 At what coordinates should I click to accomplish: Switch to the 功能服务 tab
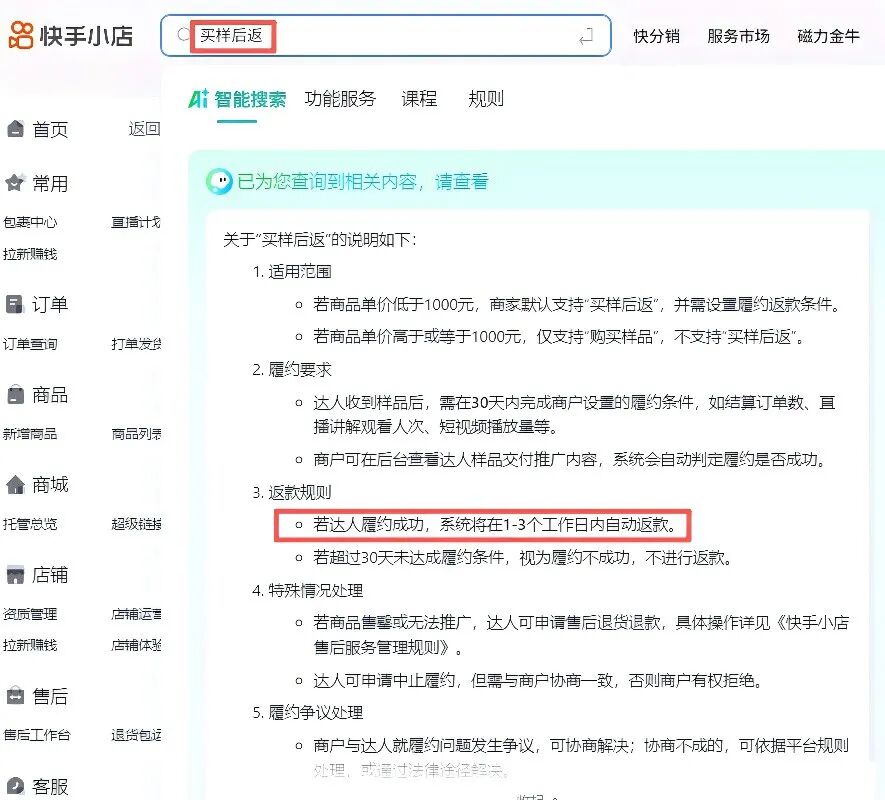tap(340, 99)
